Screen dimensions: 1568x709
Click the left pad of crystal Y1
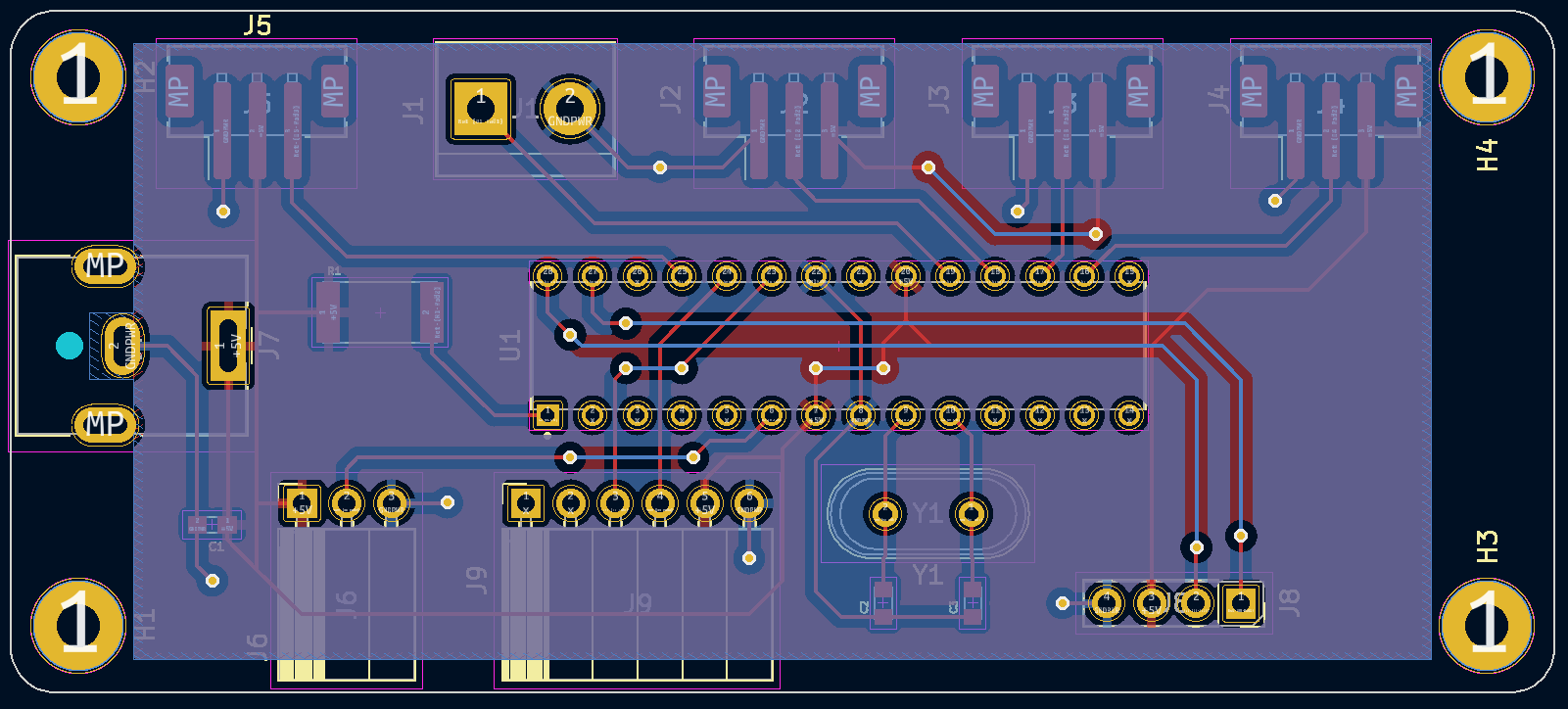(885, 513)
